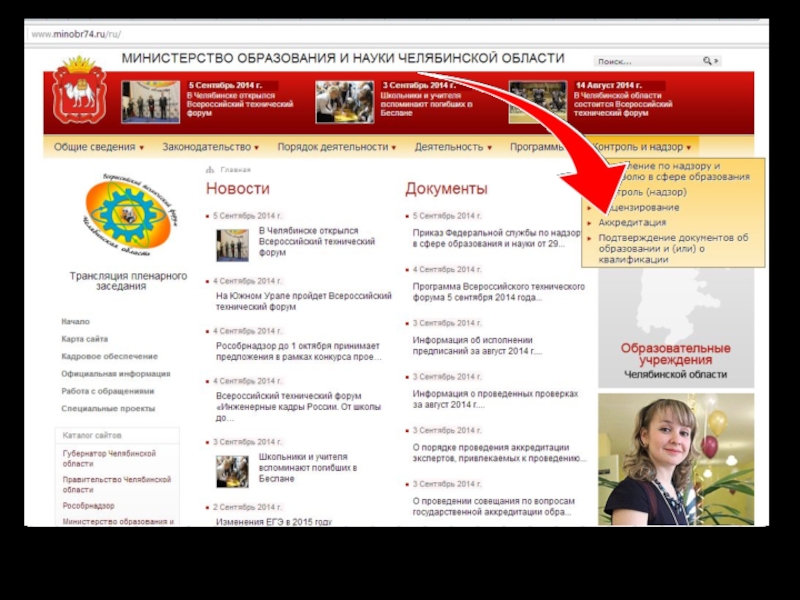Select Аккредитация in the dropdown menu

[x=632, y=222]
